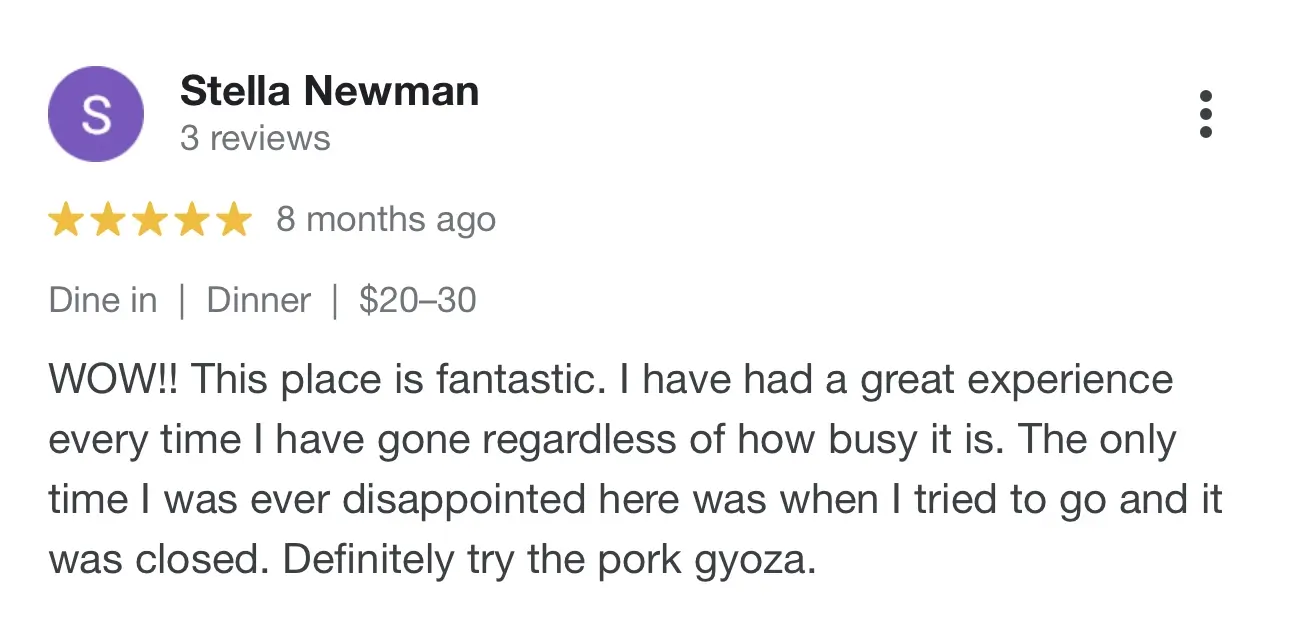The height and width of the screenshot is (630, 1290).
Task: Click the $20–30 price range label
Action: tap(418, 300)
